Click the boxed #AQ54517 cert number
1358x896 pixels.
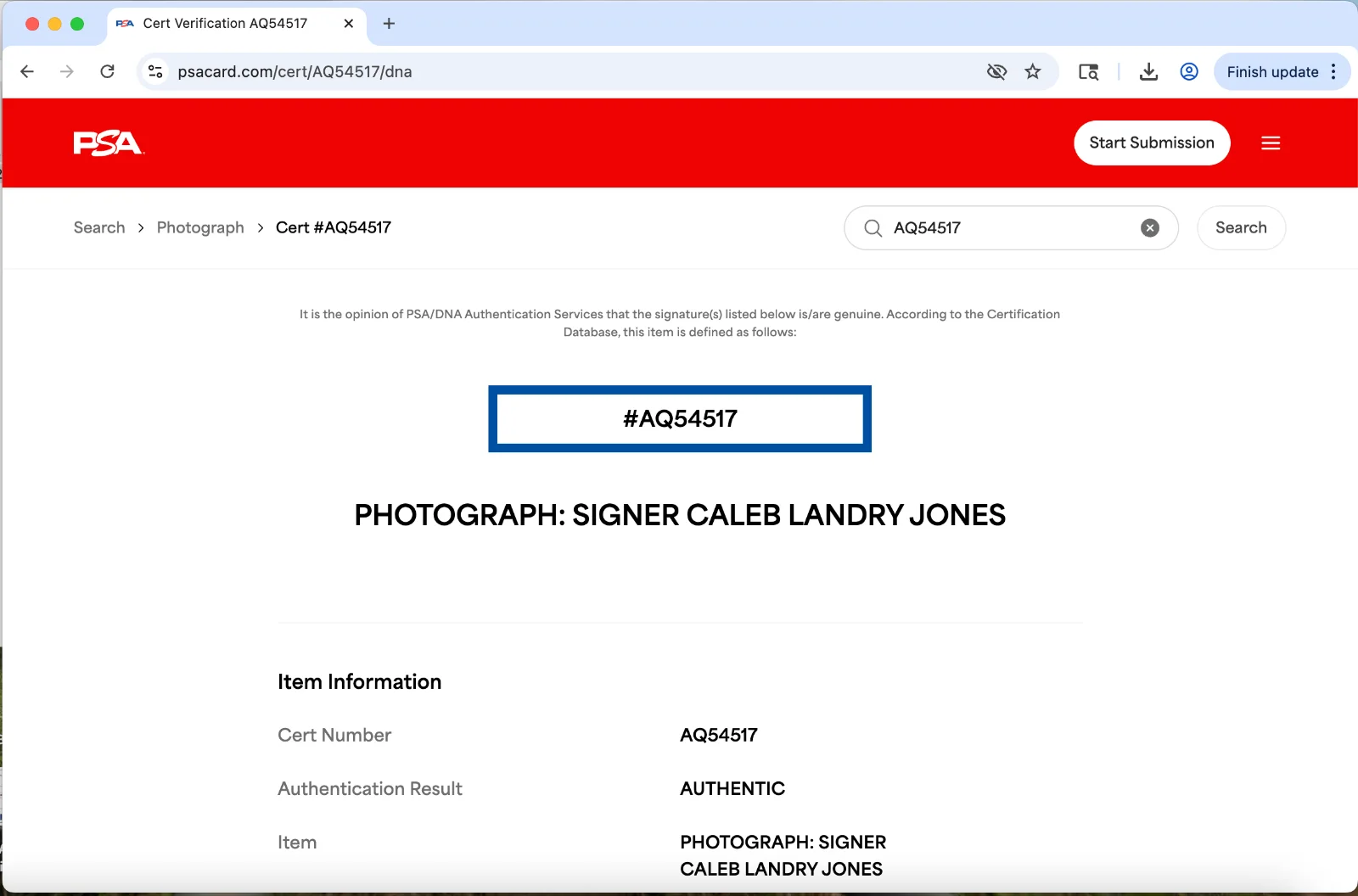(680, 419)
